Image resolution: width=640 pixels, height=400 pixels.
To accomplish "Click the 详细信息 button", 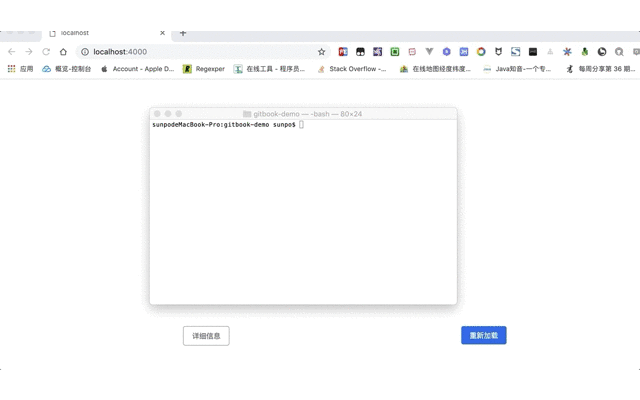I will (x=206, y=336).
